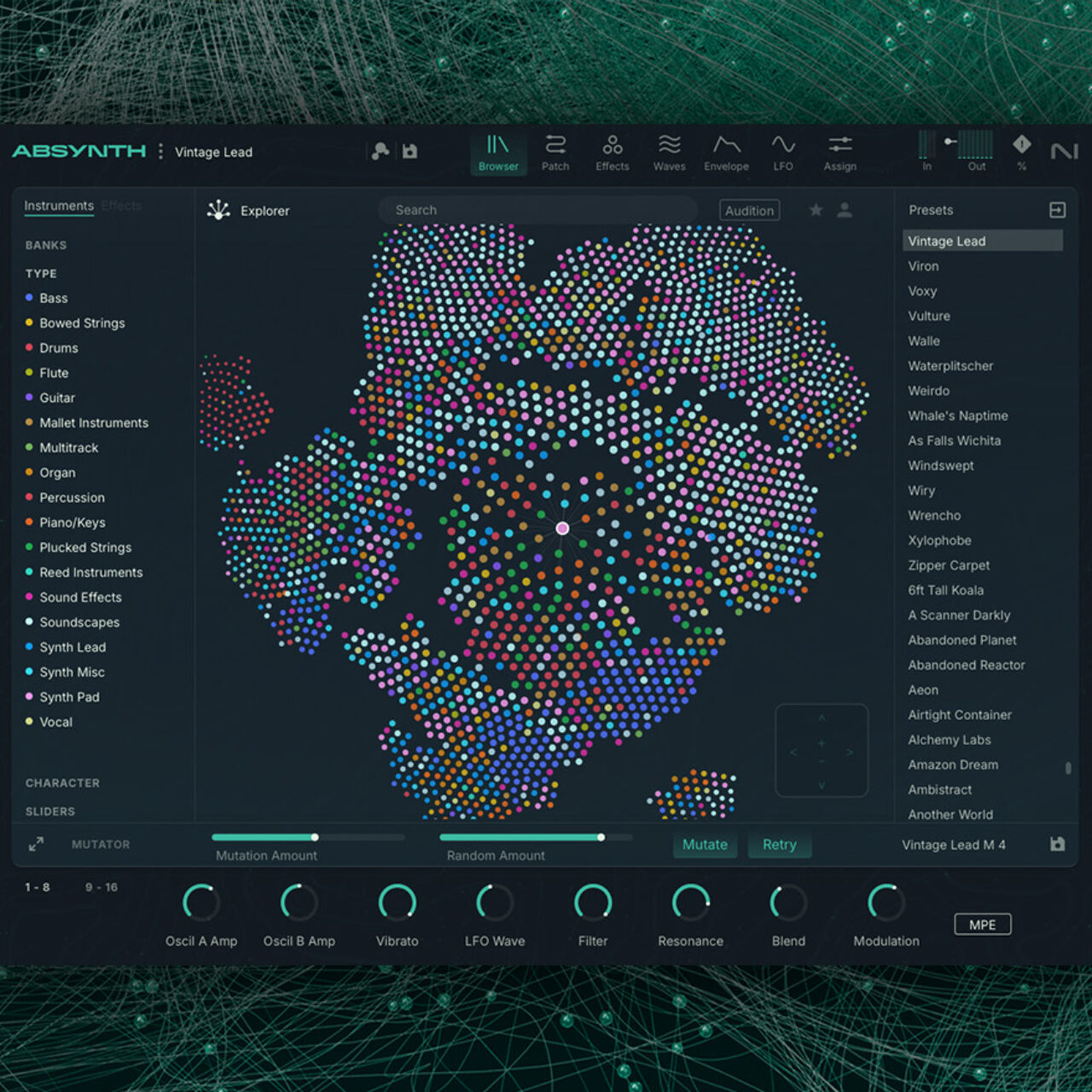Select the 9-16 macro knobs tab
Viewport: 1092px width, 1092px height.
click(x=102, y=887)
